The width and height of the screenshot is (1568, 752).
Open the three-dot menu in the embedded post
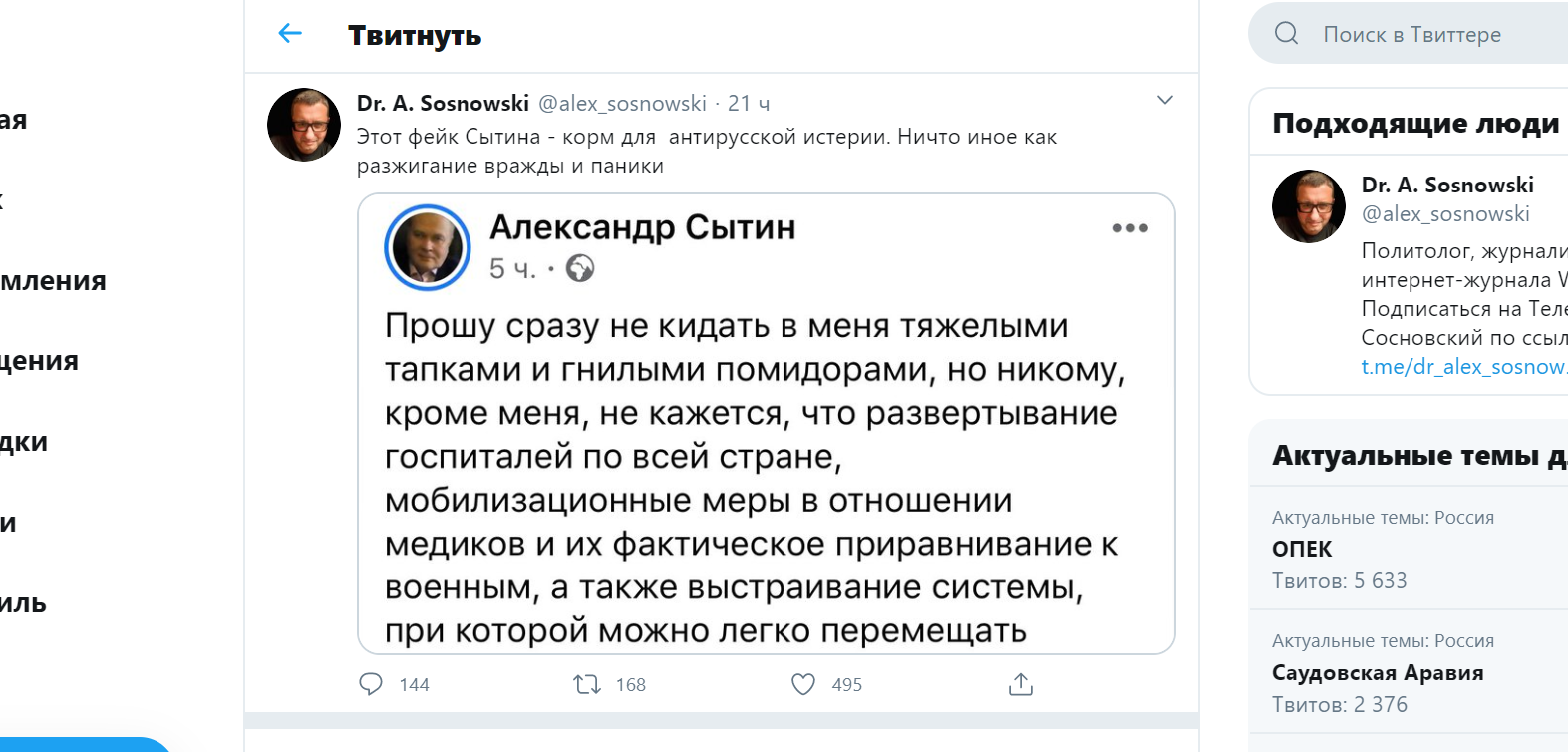click(1130, 228)
